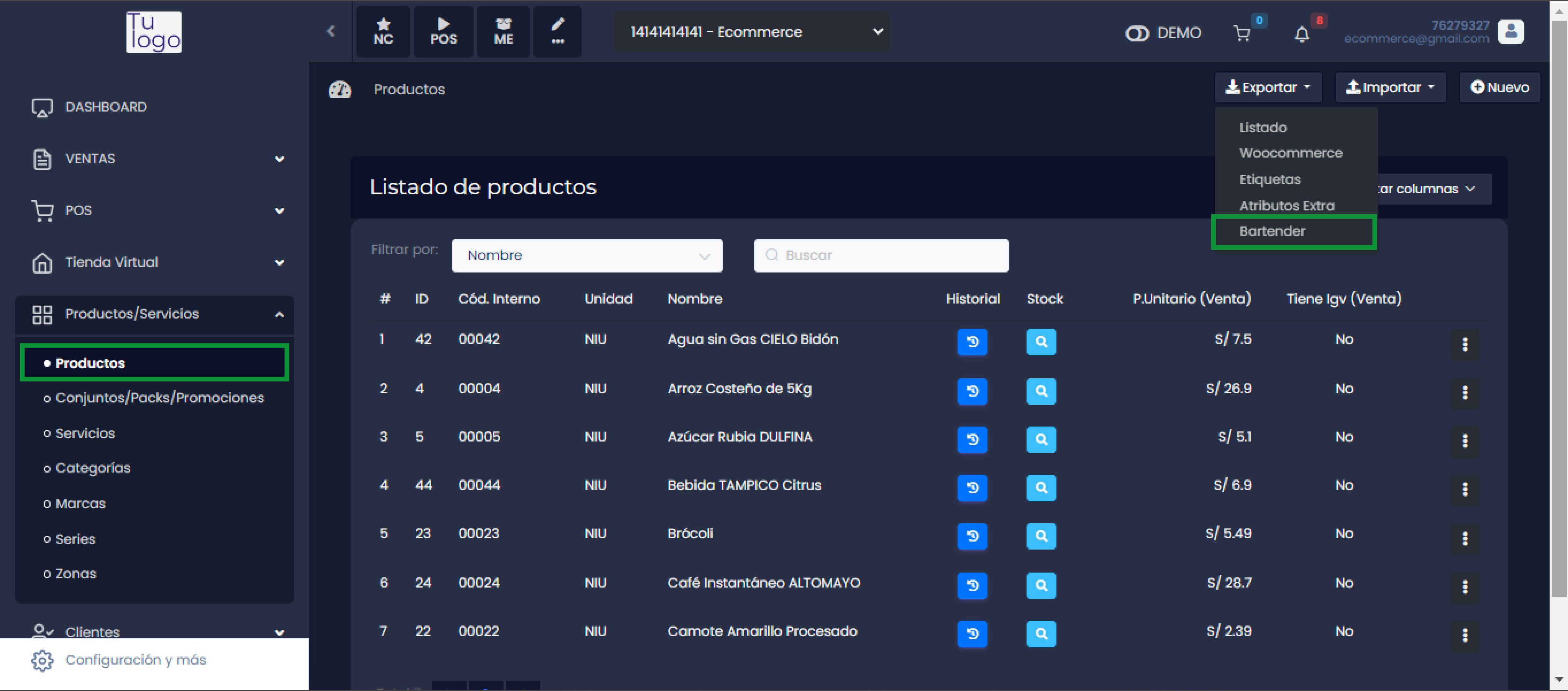Click the Tu logo image

(x=154, y=32)
